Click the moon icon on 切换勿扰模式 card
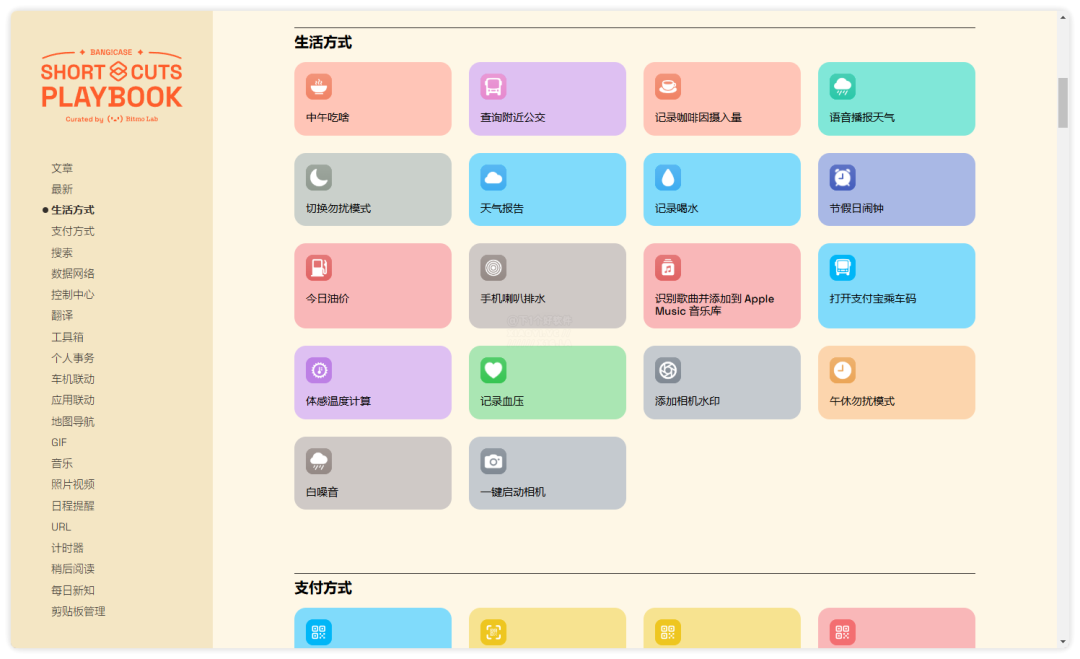This screenshot has height=659, width=1080. coord(319,178)
